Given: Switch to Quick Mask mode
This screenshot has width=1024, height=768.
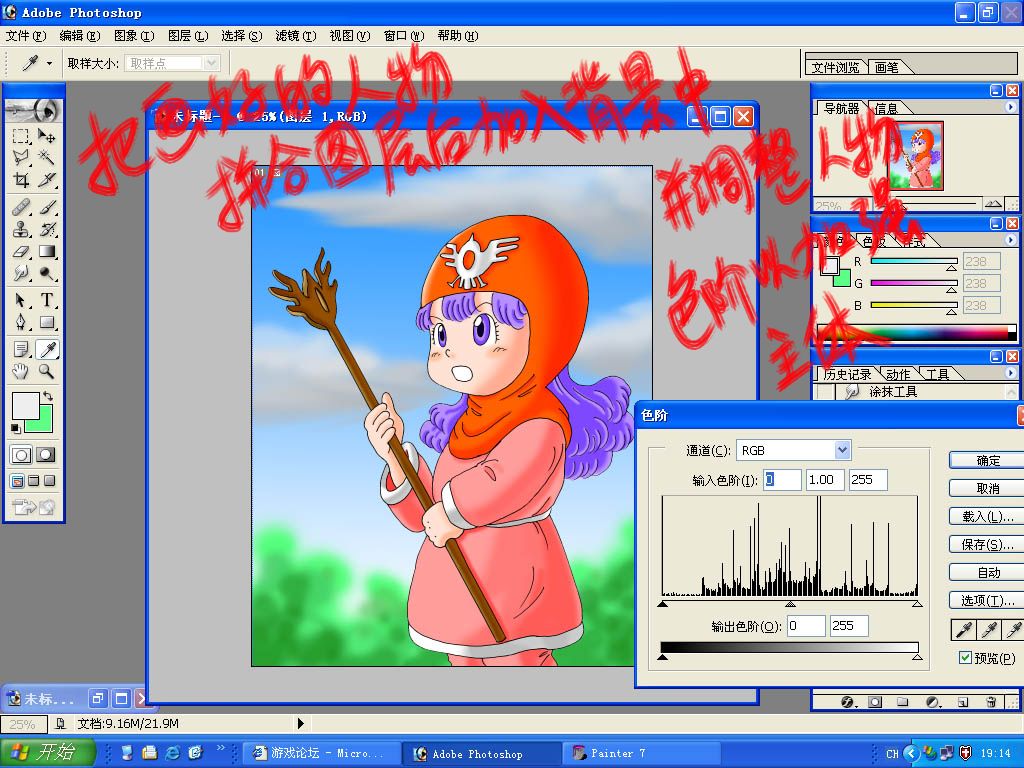Looking at the screenshot, I should pyautogui.click(x=46, y=455).
